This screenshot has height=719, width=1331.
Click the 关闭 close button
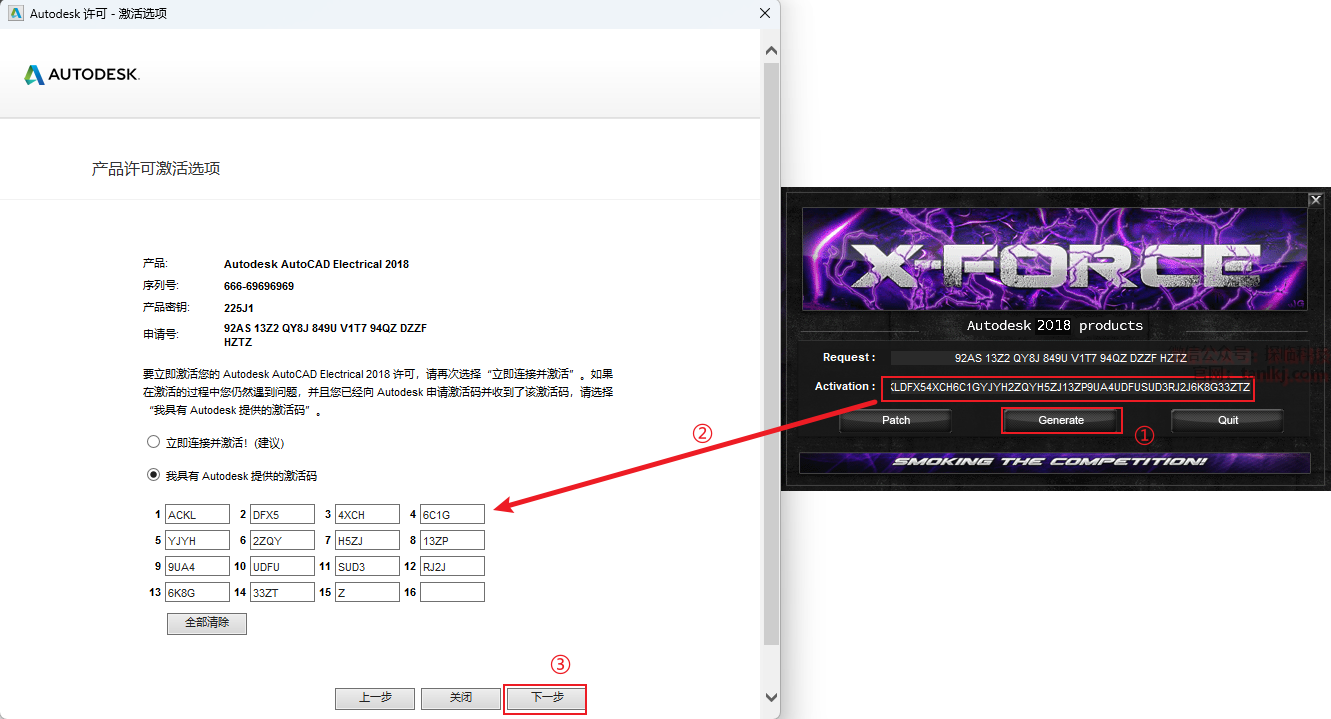coord(460,698)
